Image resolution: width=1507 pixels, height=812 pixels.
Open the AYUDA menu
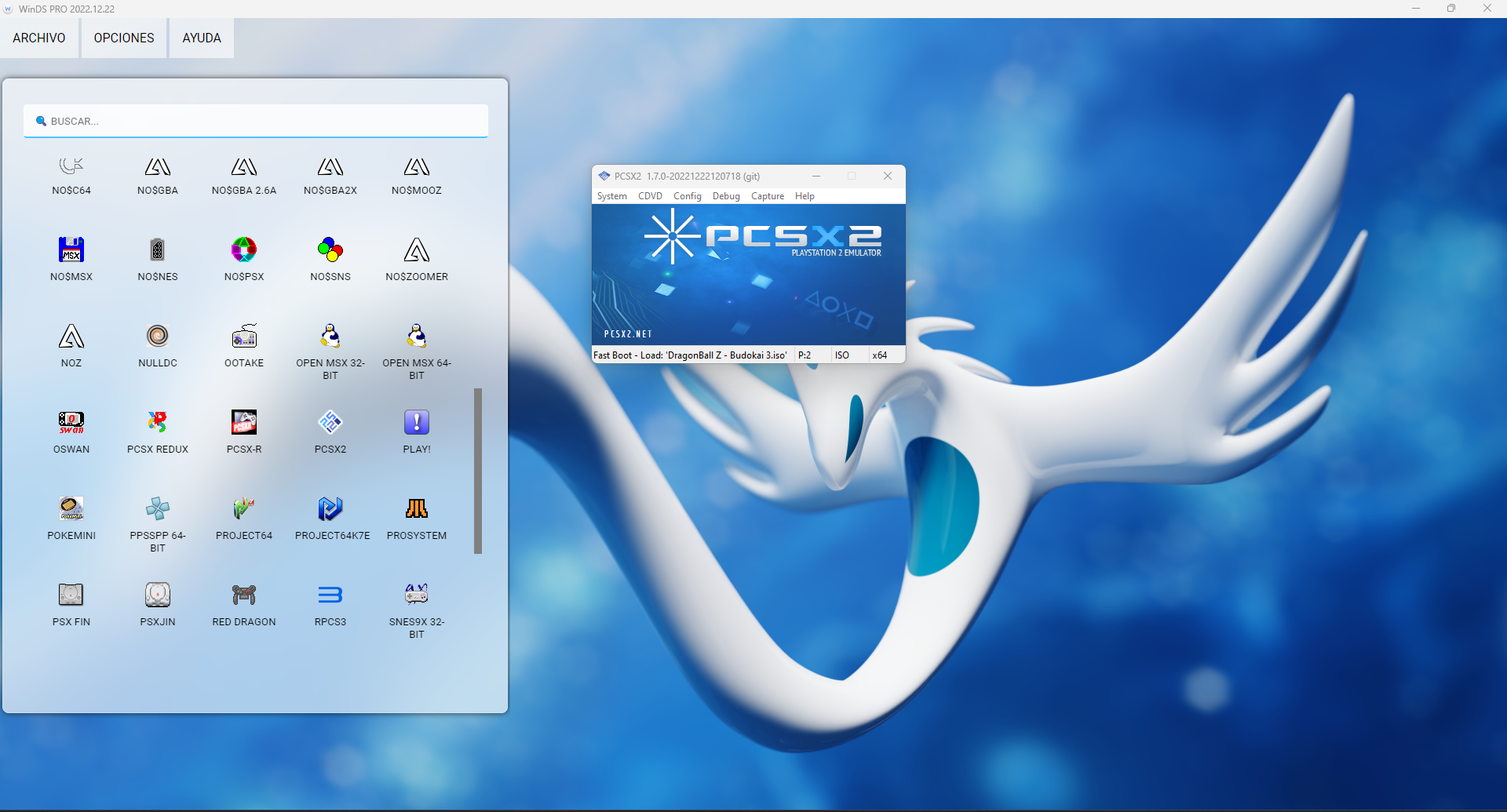(x=202, y=38)
